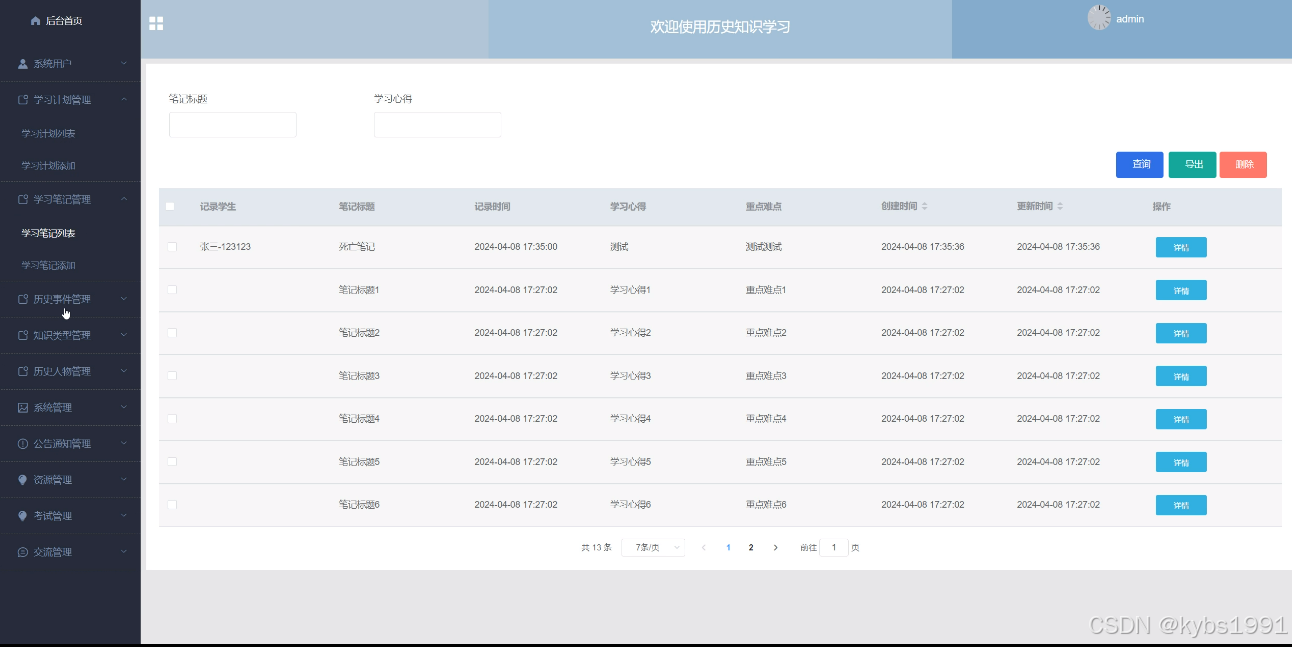
Task: Toggle sidebar with the grid icon in header
Action: [156, 23]
